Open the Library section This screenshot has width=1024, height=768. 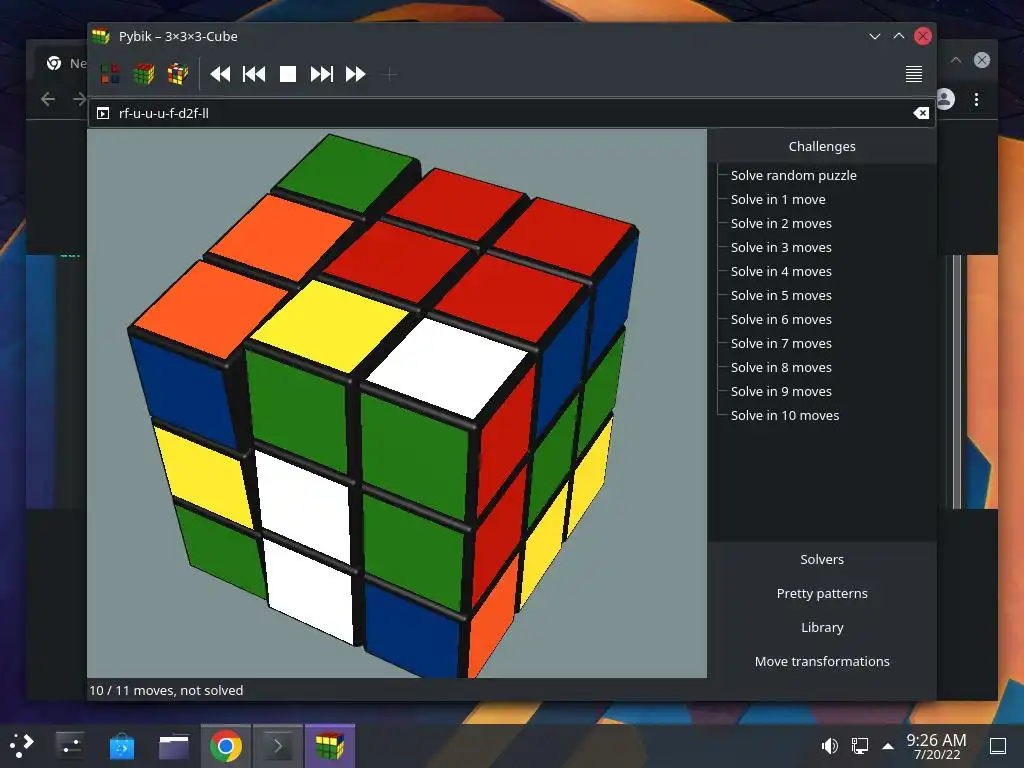click(822, 627)
